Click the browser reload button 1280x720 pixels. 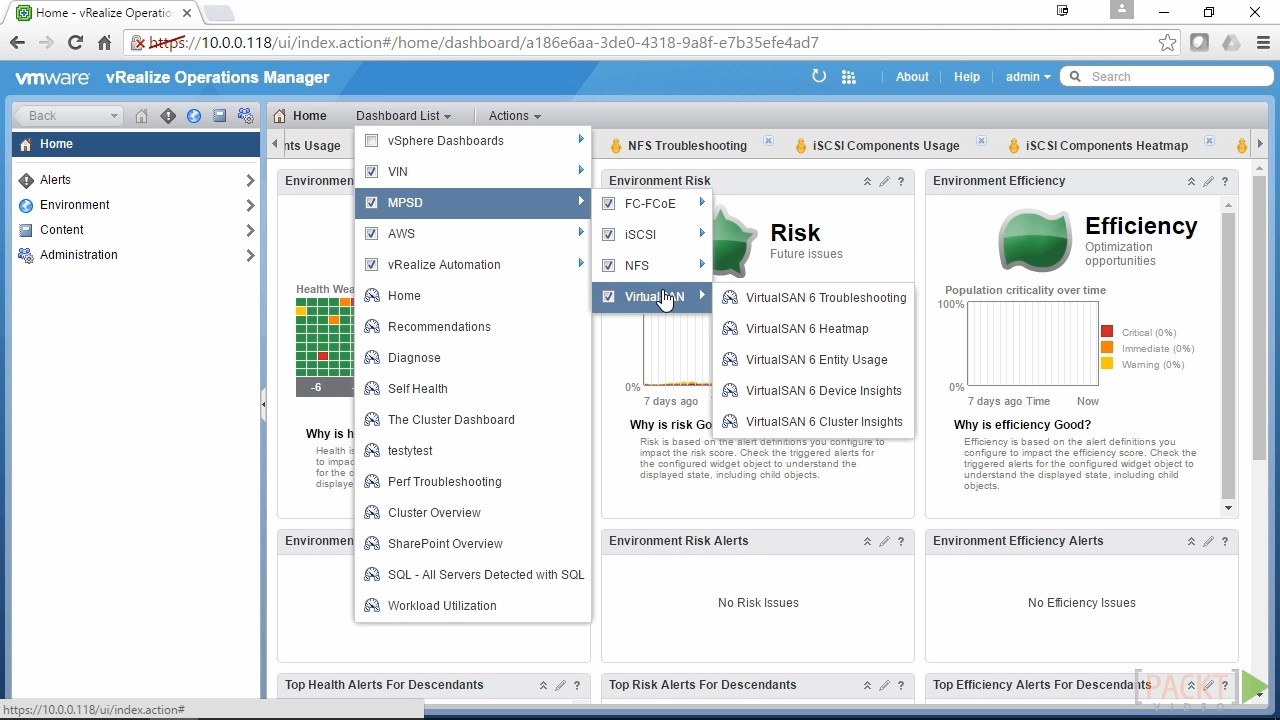click(75, 42)
